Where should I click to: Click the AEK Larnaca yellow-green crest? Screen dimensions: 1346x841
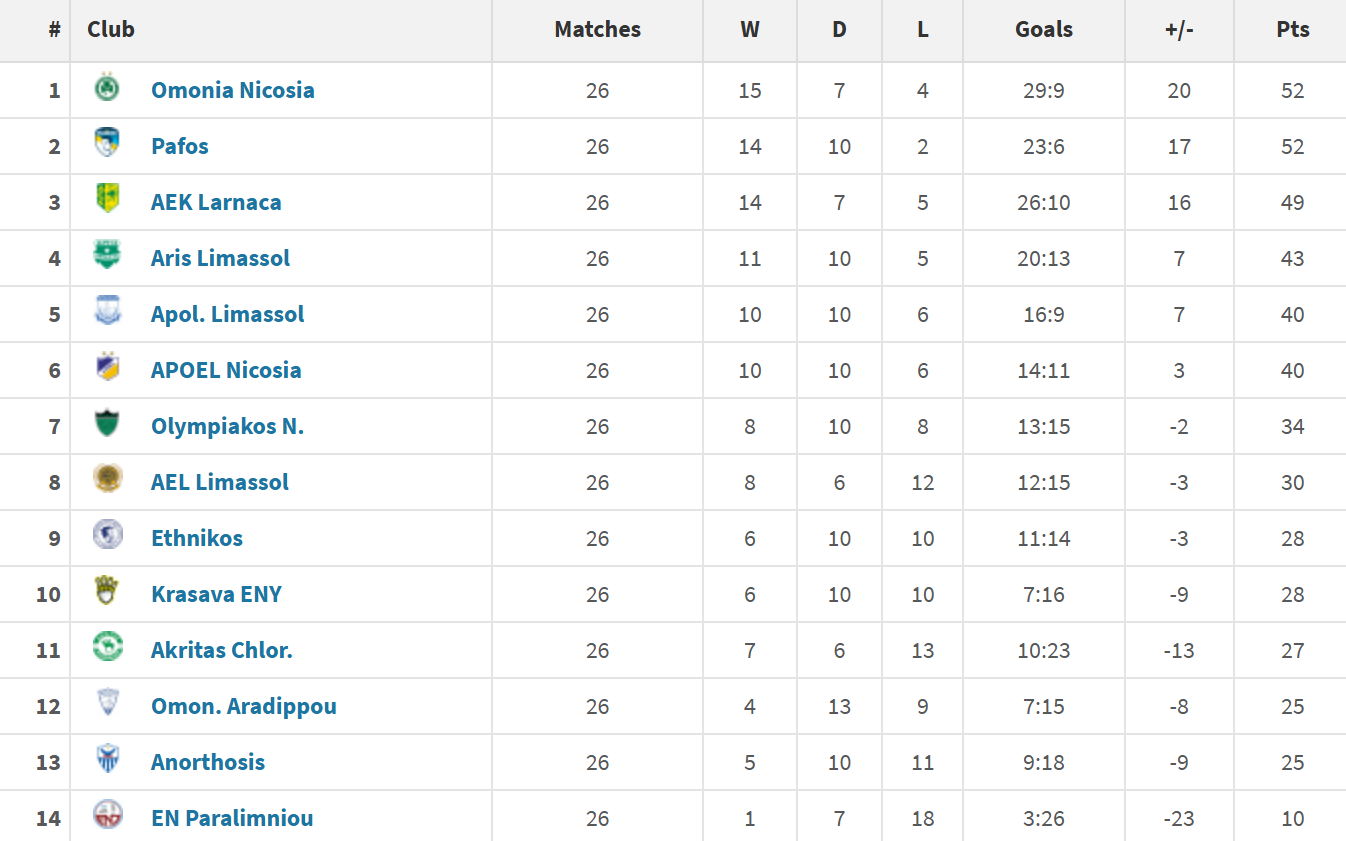[x=107, y=201]
